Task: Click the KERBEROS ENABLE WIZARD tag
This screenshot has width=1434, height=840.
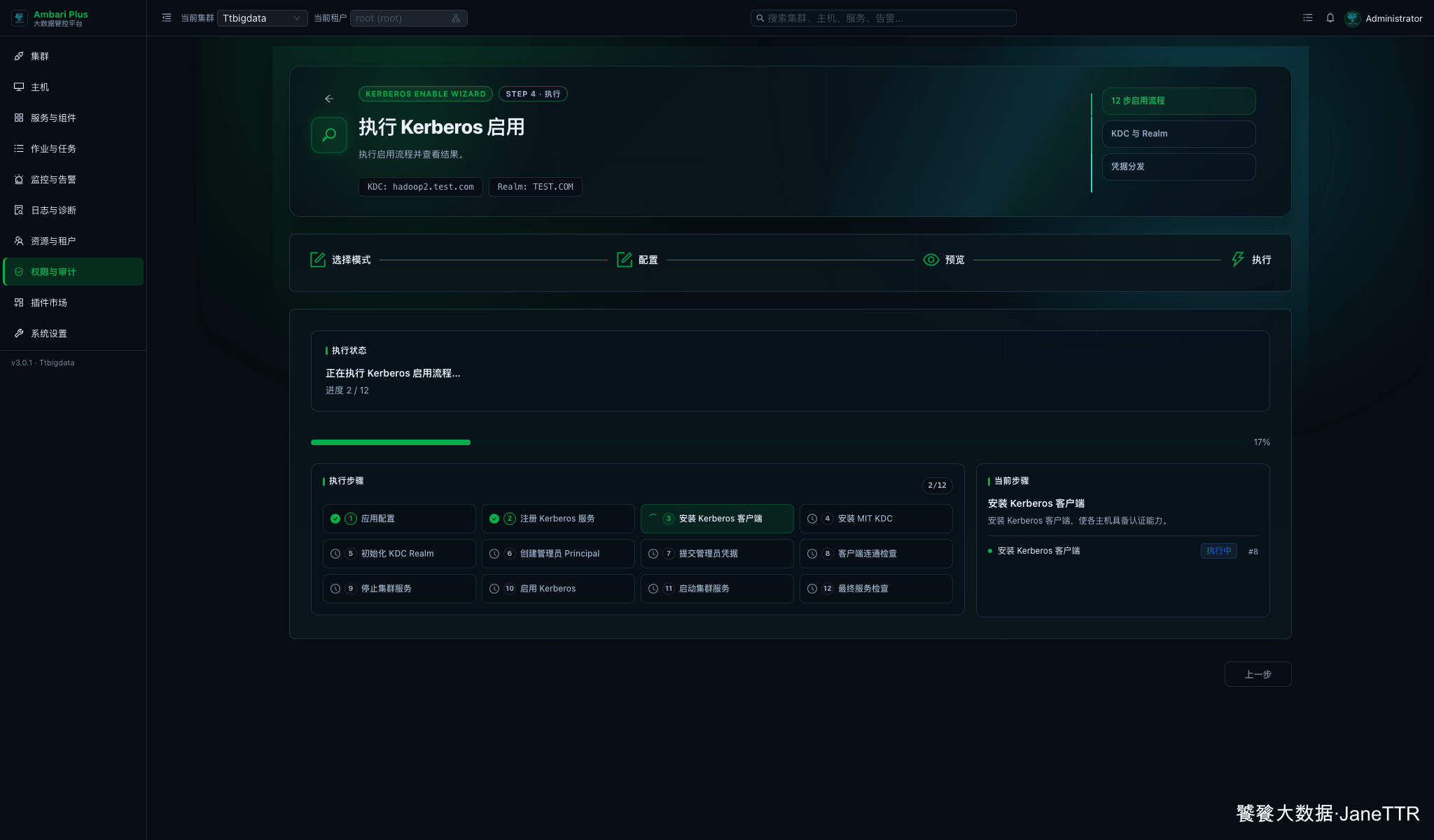Action: click(426, 94)
